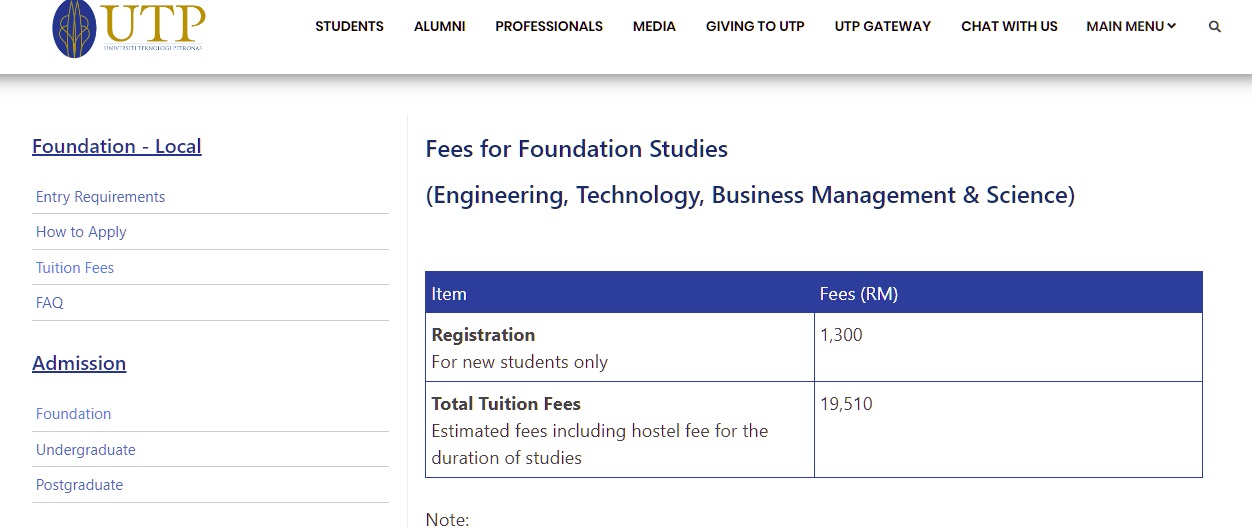The width and height of the screenshot is (1252, 529).
Task: Open Postgraduate admission link
Action: pyautogui.click(x=79, y=485)
